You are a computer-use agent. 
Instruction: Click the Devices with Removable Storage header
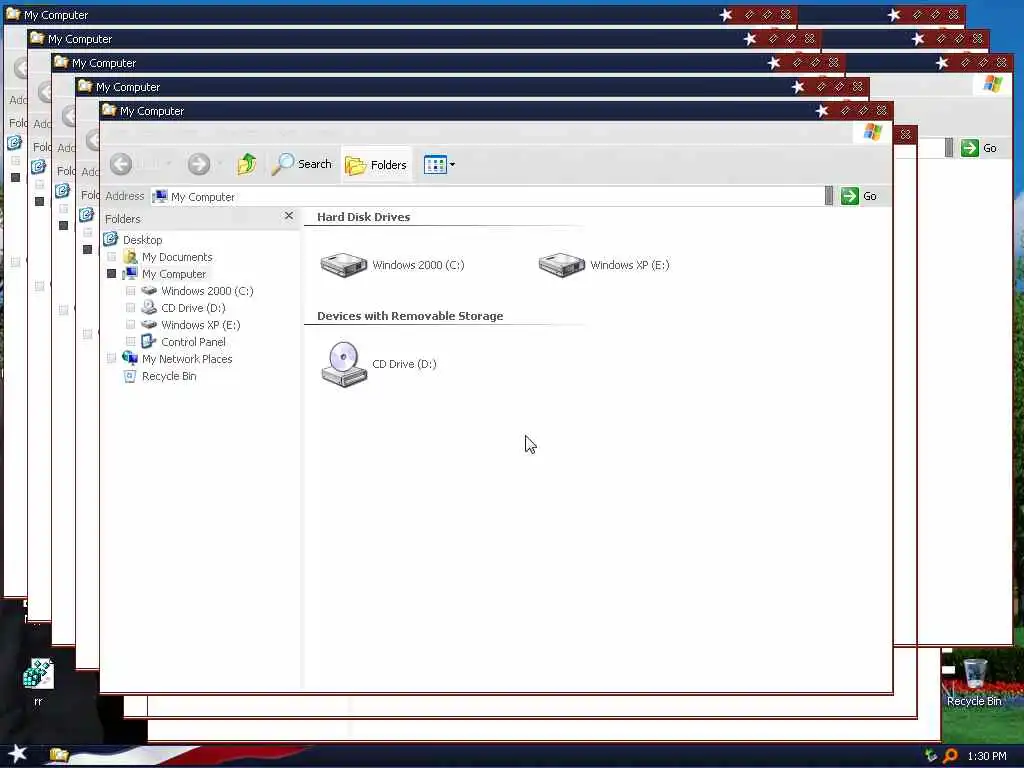coord(410,315)
